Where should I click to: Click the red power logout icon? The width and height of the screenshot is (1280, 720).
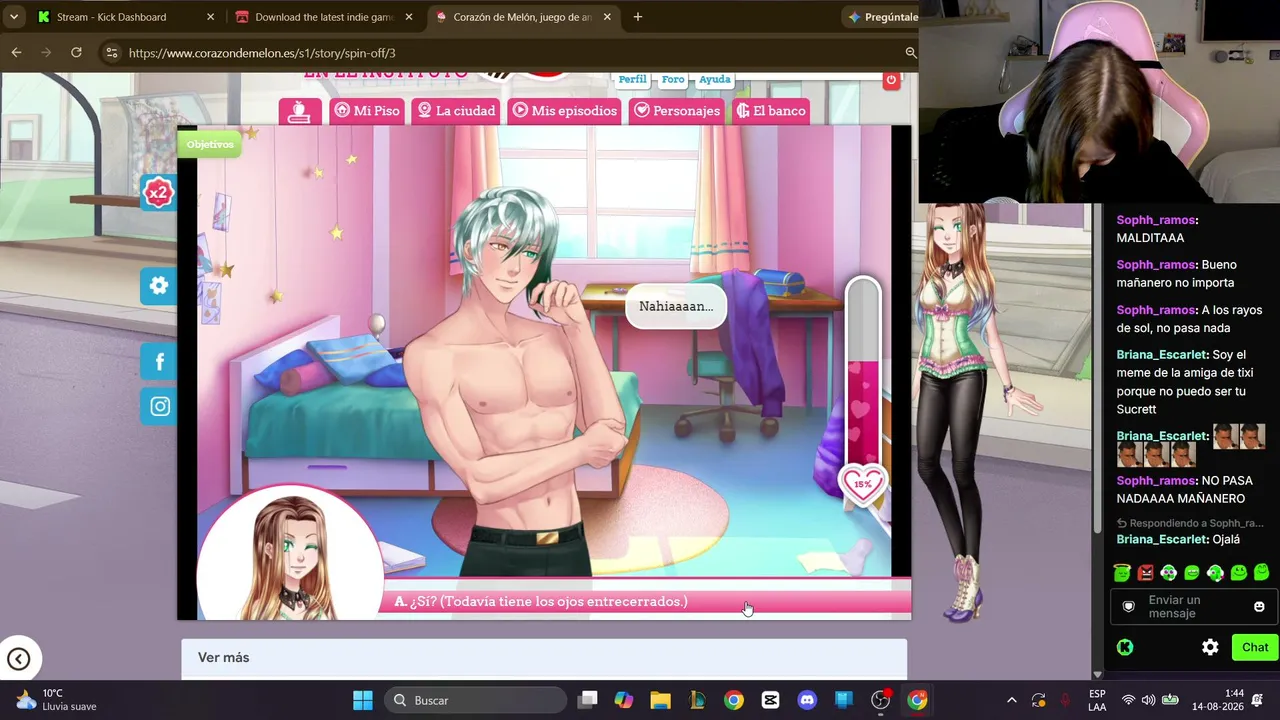coord(891,80)
